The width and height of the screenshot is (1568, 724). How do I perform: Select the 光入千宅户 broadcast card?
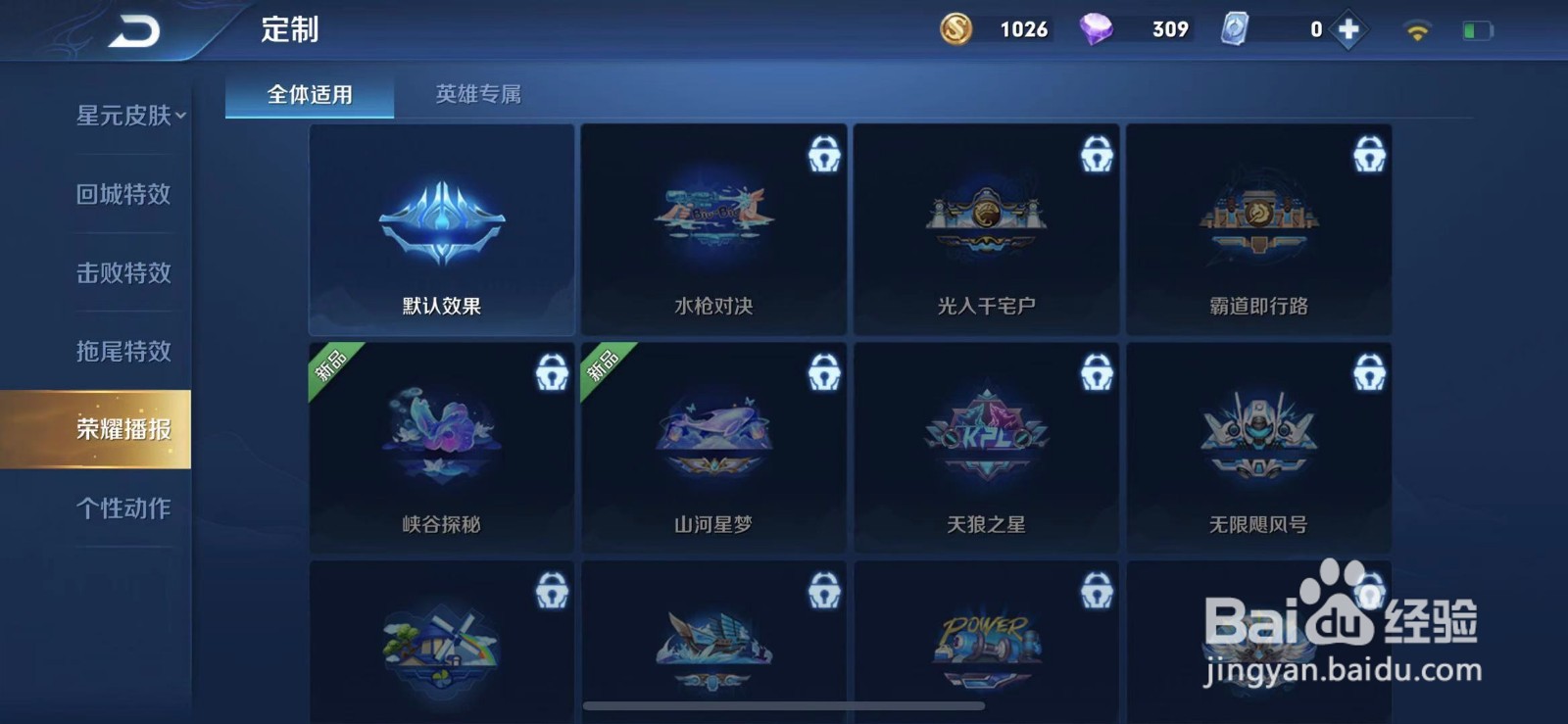click(x=986, y=229)
